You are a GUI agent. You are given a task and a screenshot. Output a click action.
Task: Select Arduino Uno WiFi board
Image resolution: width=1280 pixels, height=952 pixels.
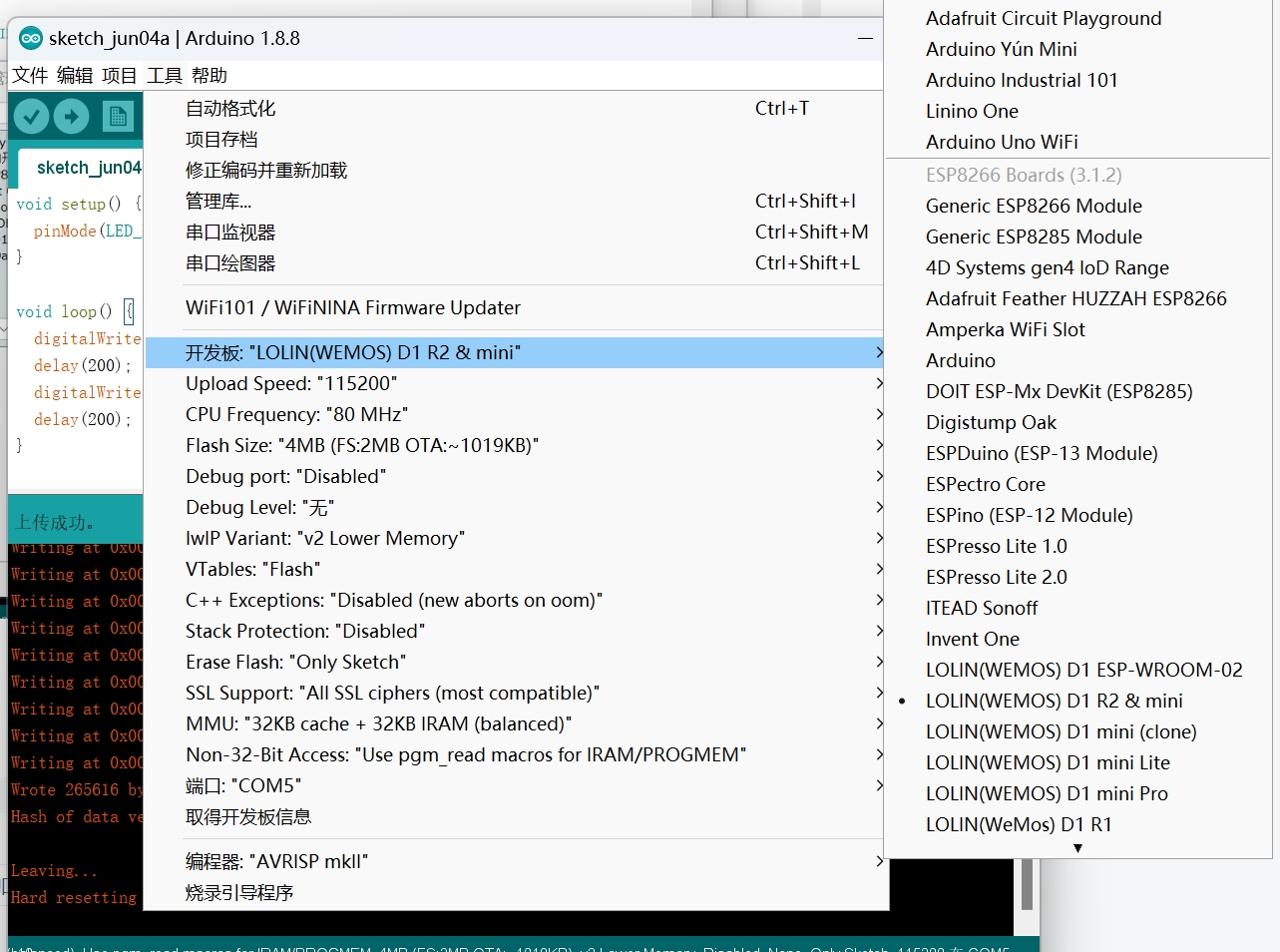point(1077,143)
